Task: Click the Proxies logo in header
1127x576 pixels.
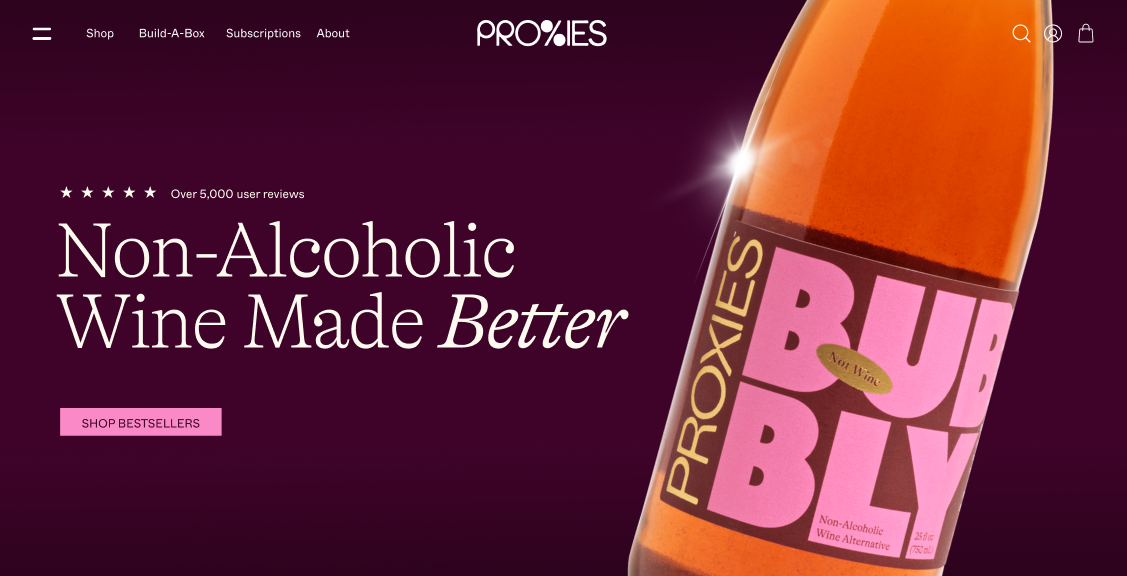Action: pos(542,33)
